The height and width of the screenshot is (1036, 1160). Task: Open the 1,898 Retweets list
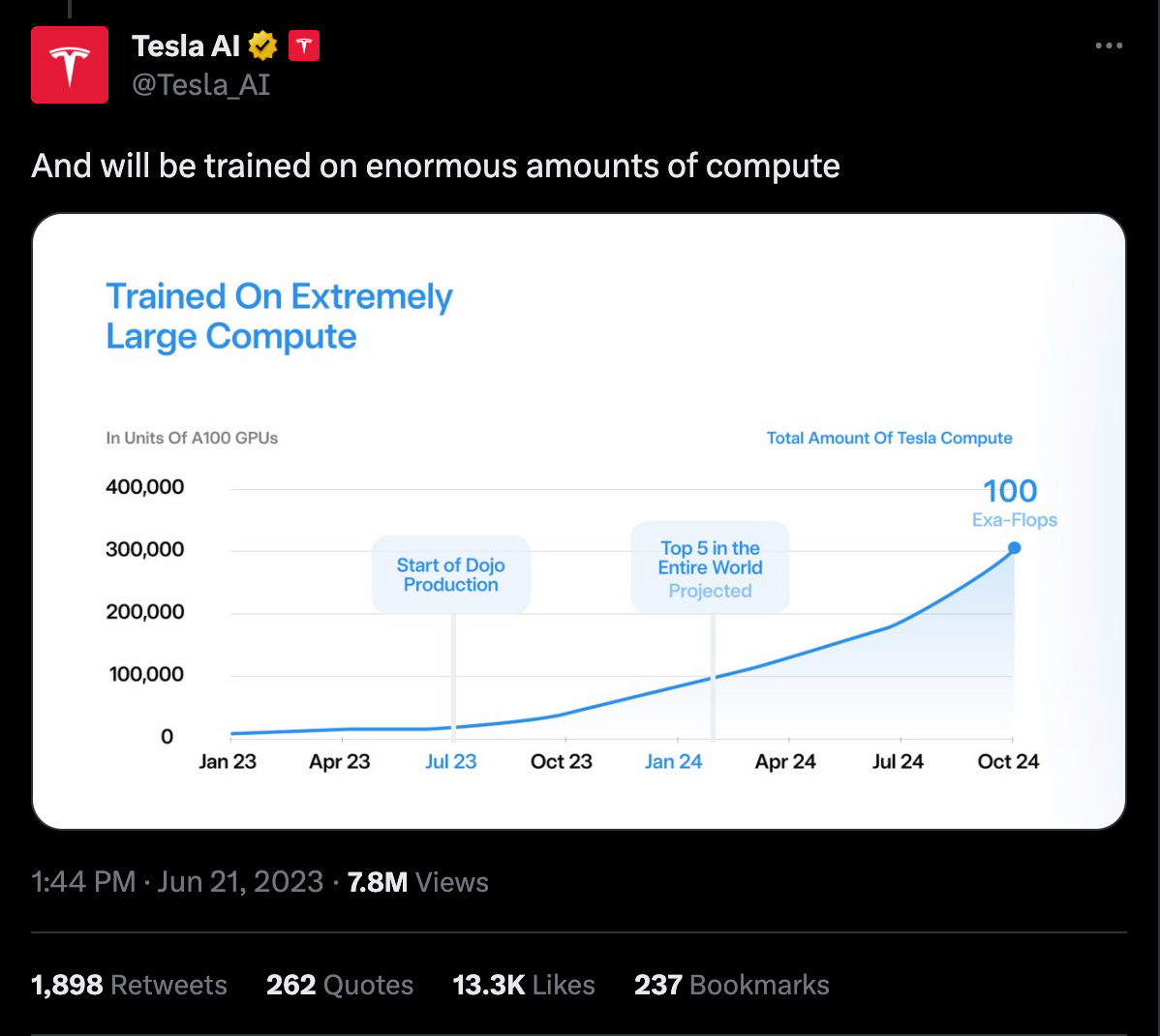[129, 985]
